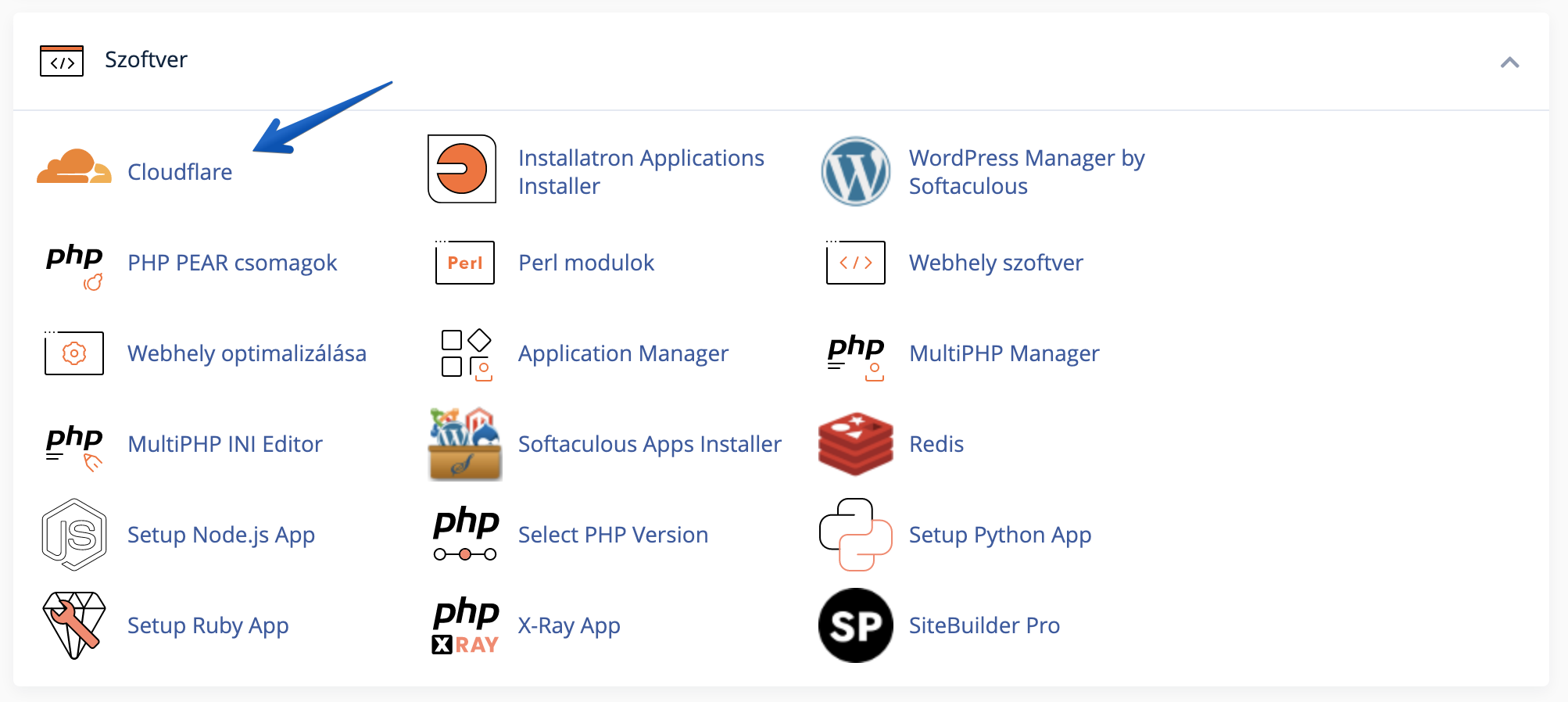Launch Softaculous Apps Installer link
The height and width of the screenshot is (702, 1568).
650,444
